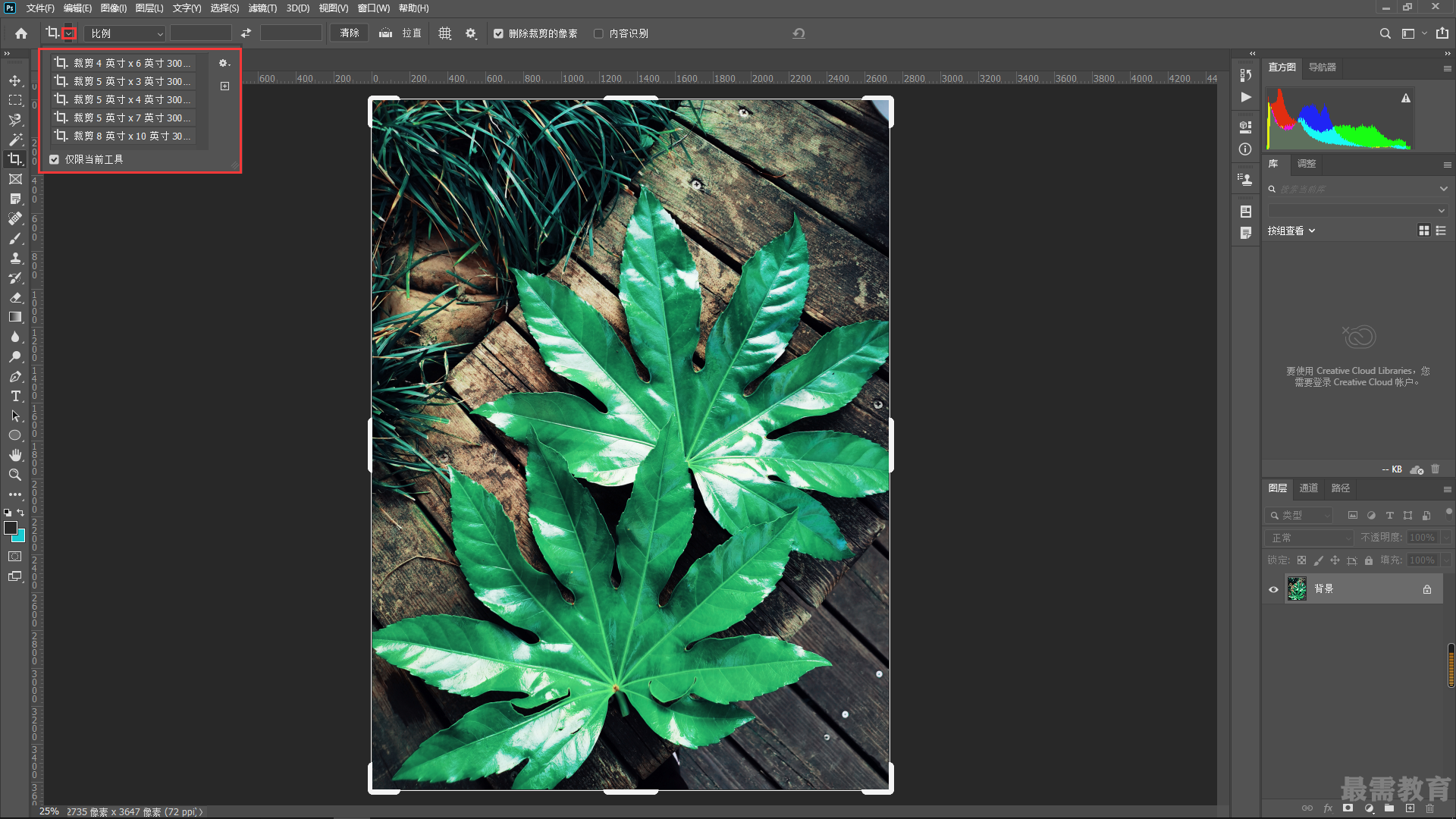Toggle Quick Mask mode
The width and height of the screenshot is (1456, 819).
[x=15, y=557]
